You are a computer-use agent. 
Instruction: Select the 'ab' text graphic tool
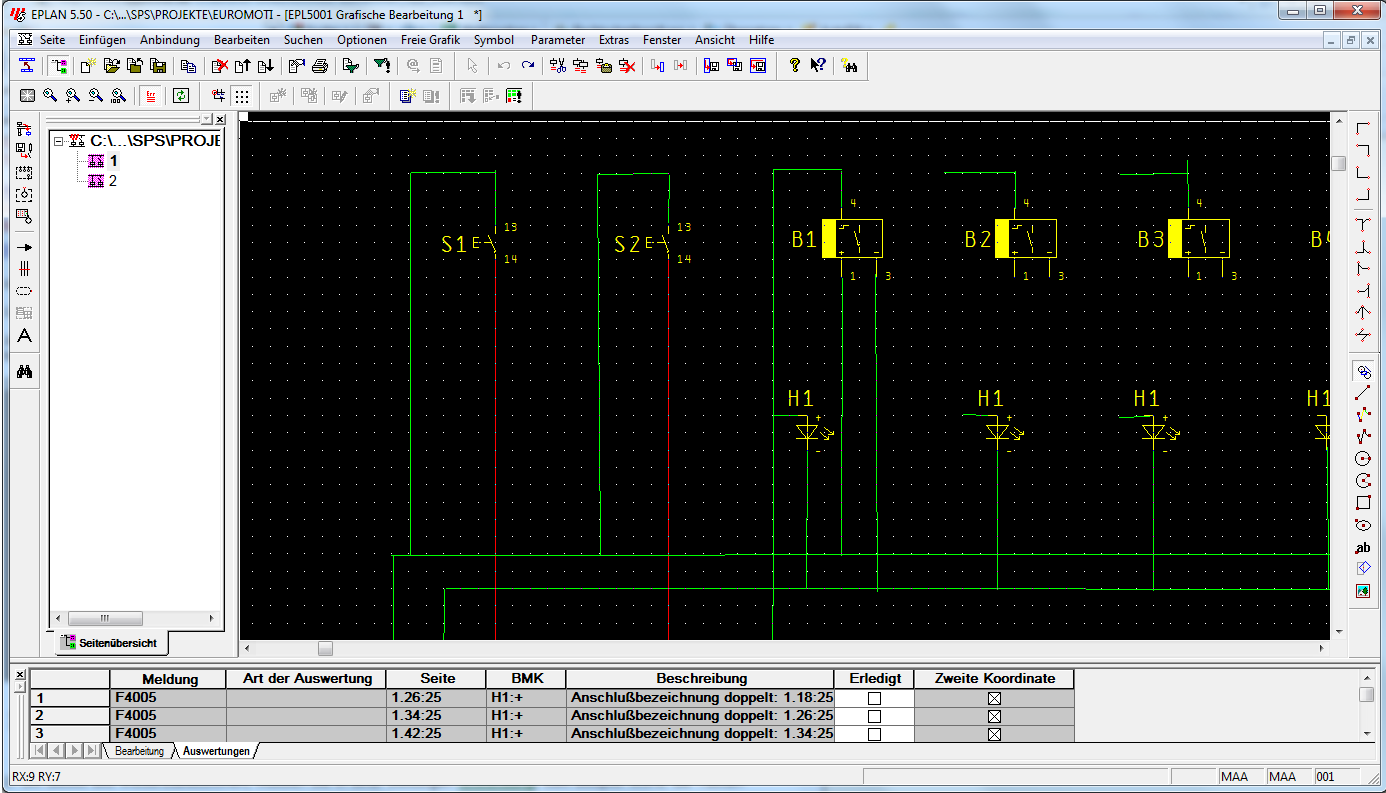tap(1362, 547)
